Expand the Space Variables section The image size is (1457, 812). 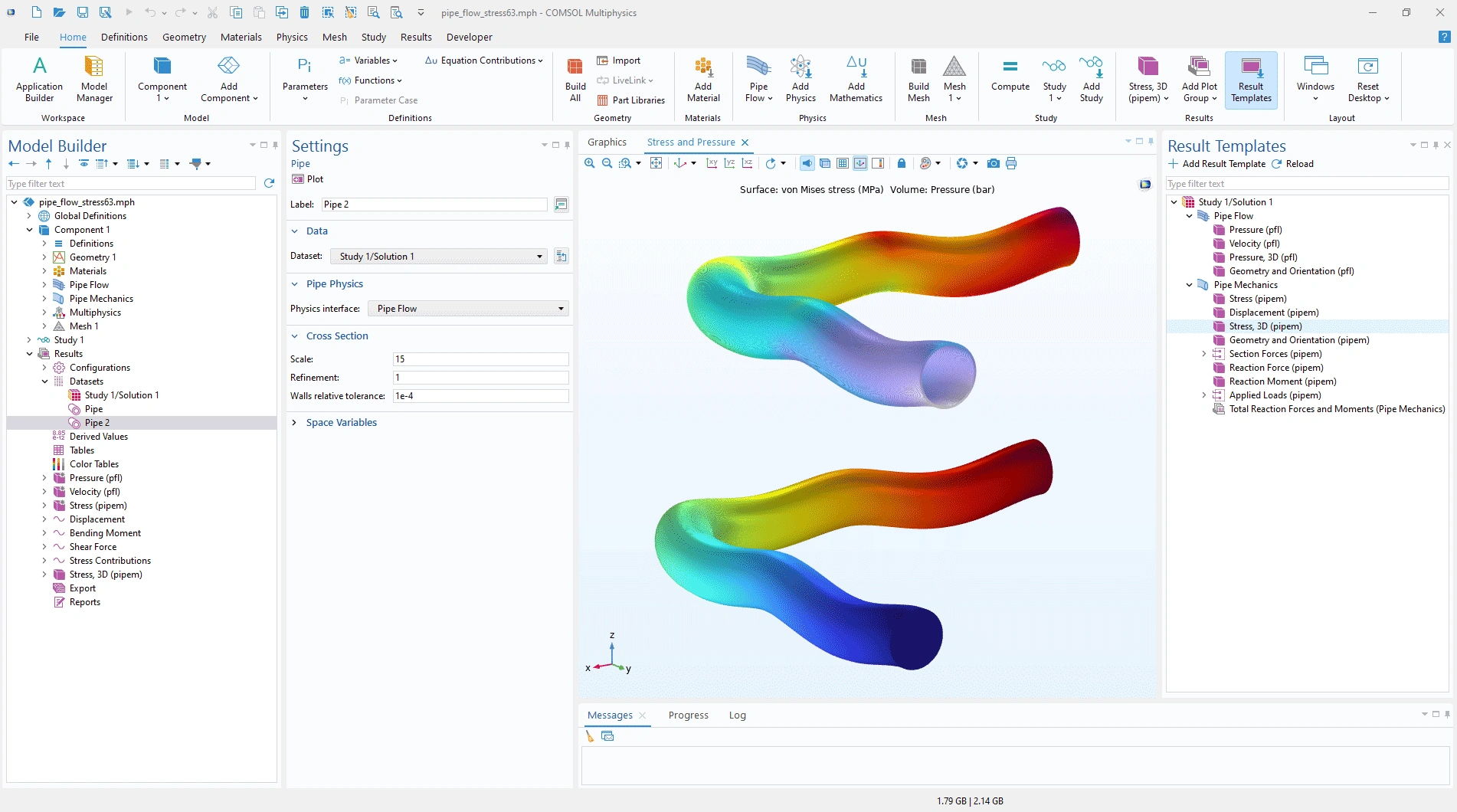coord(341,423)
